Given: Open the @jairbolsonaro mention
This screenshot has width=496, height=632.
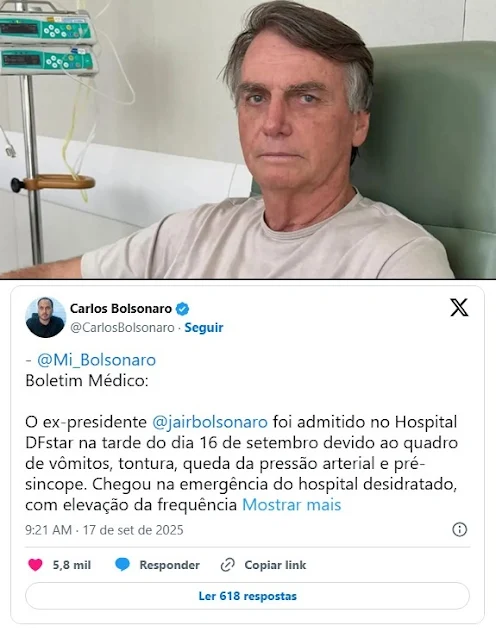Looking at the screenshot, I should [x=210, y=422].
